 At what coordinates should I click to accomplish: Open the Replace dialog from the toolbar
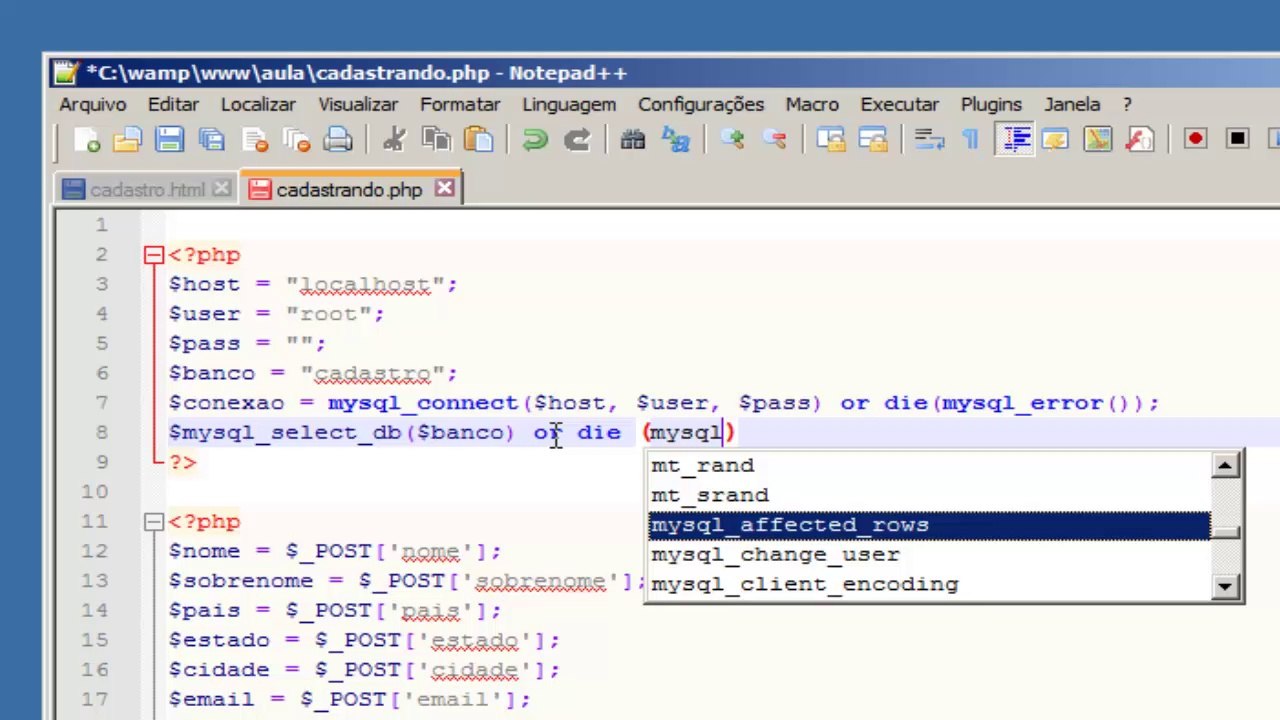(676, 139)
